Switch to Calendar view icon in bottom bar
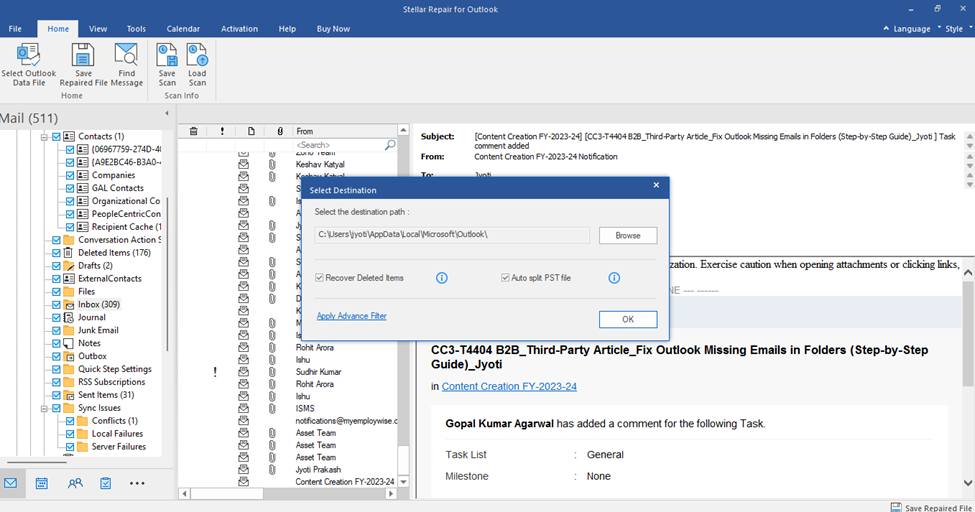975x512 pixels. point(42,483)
